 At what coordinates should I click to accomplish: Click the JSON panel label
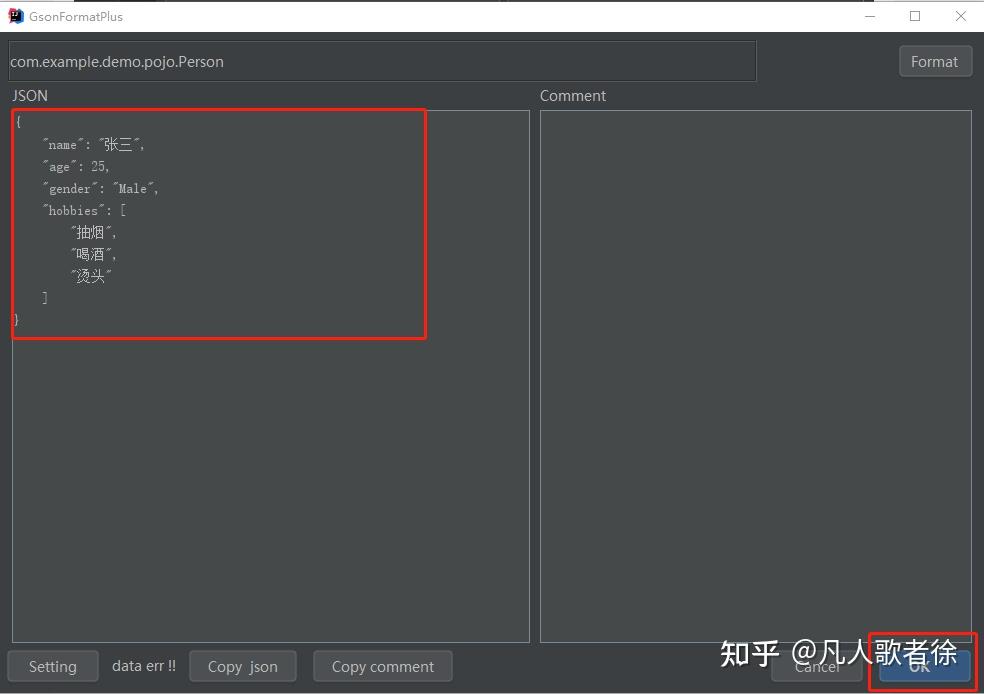29,95
